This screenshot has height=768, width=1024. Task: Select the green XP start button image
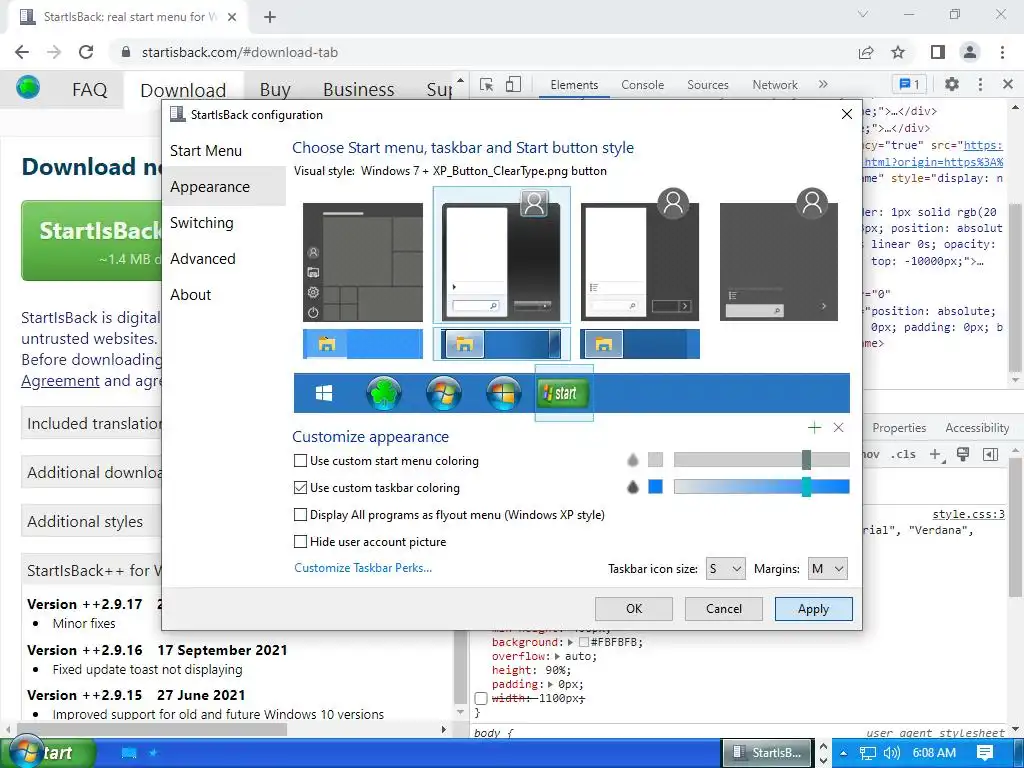[x=563, y=392]
